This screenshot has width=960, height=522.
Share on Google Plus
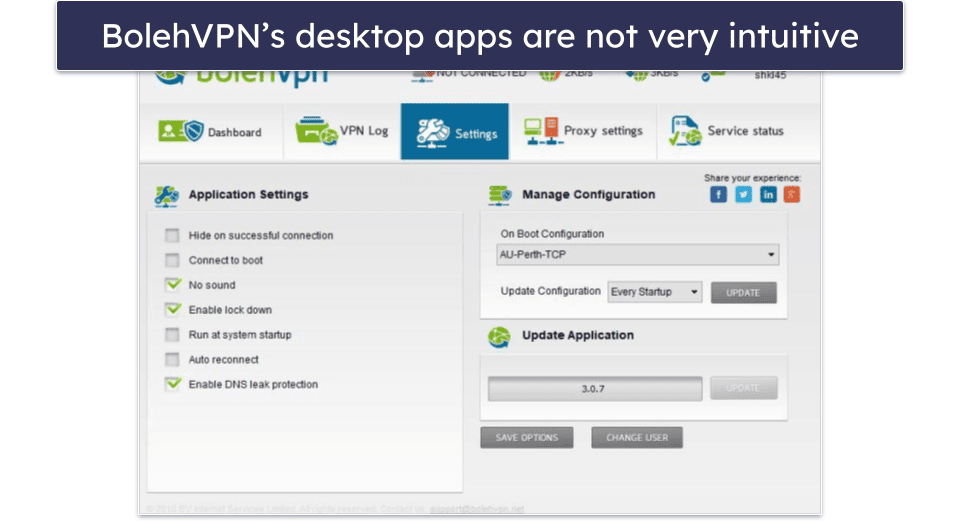792,195
